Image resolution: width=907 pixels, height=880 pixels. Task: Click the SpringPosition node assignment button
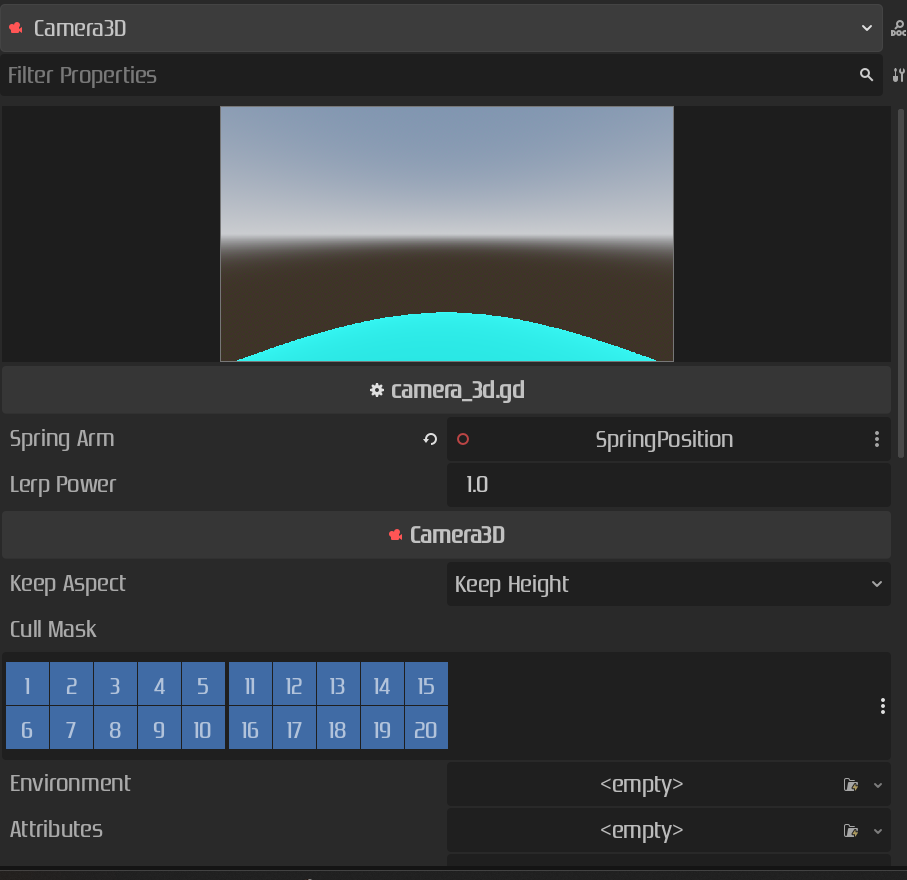pyautogui.click(x=662, y=439)
